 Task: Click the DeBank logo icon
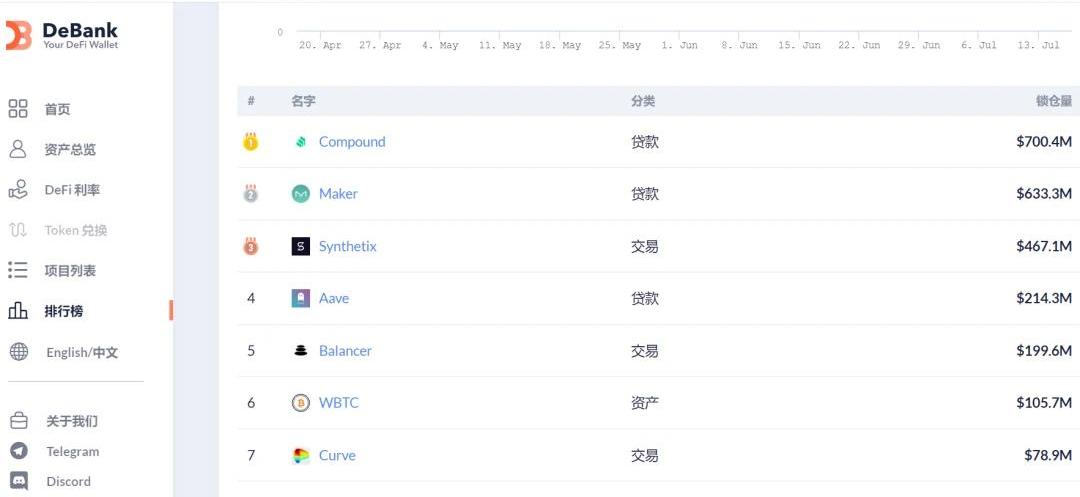point(19,35)
